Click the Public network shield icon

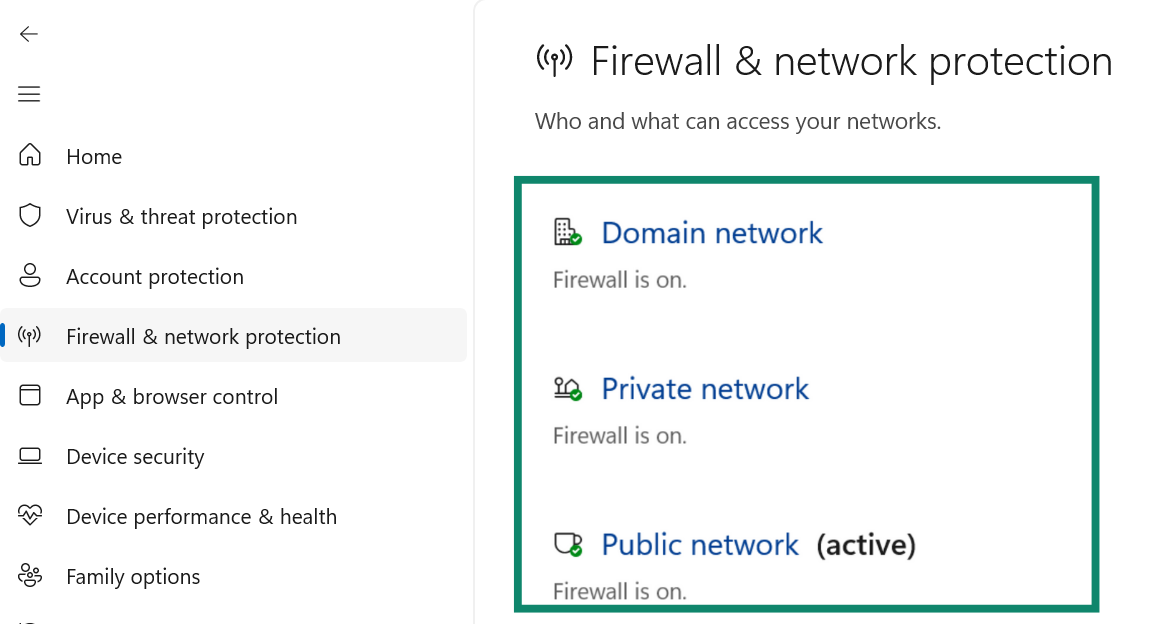[x=566, y=544]
